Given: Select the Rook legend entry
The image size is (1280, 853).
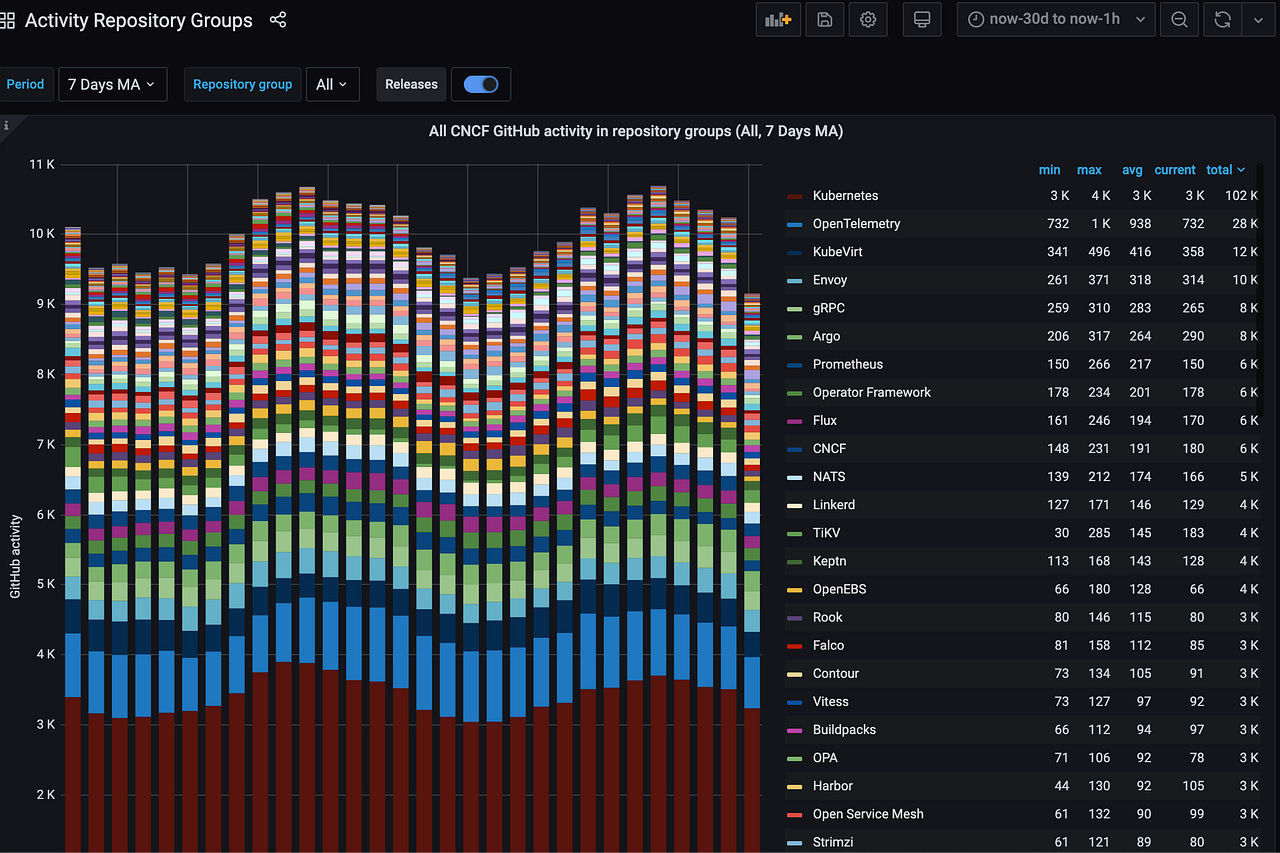Looking at the screenshot, I should (828, 617).
